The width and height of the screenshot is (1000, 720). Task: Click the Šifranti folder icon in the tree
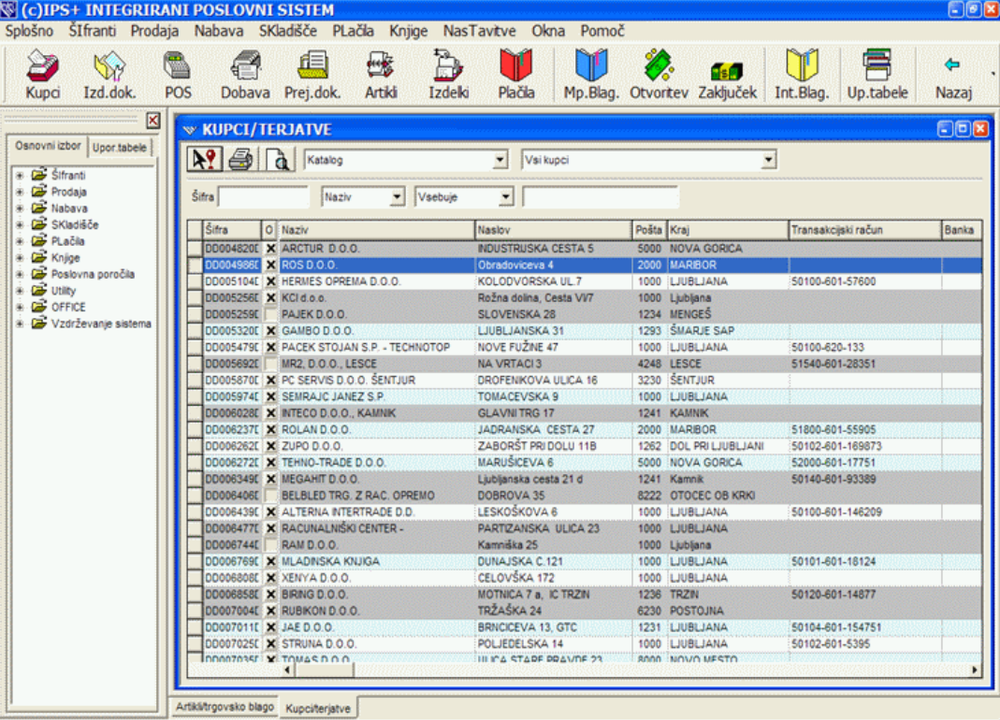[40, 175]
